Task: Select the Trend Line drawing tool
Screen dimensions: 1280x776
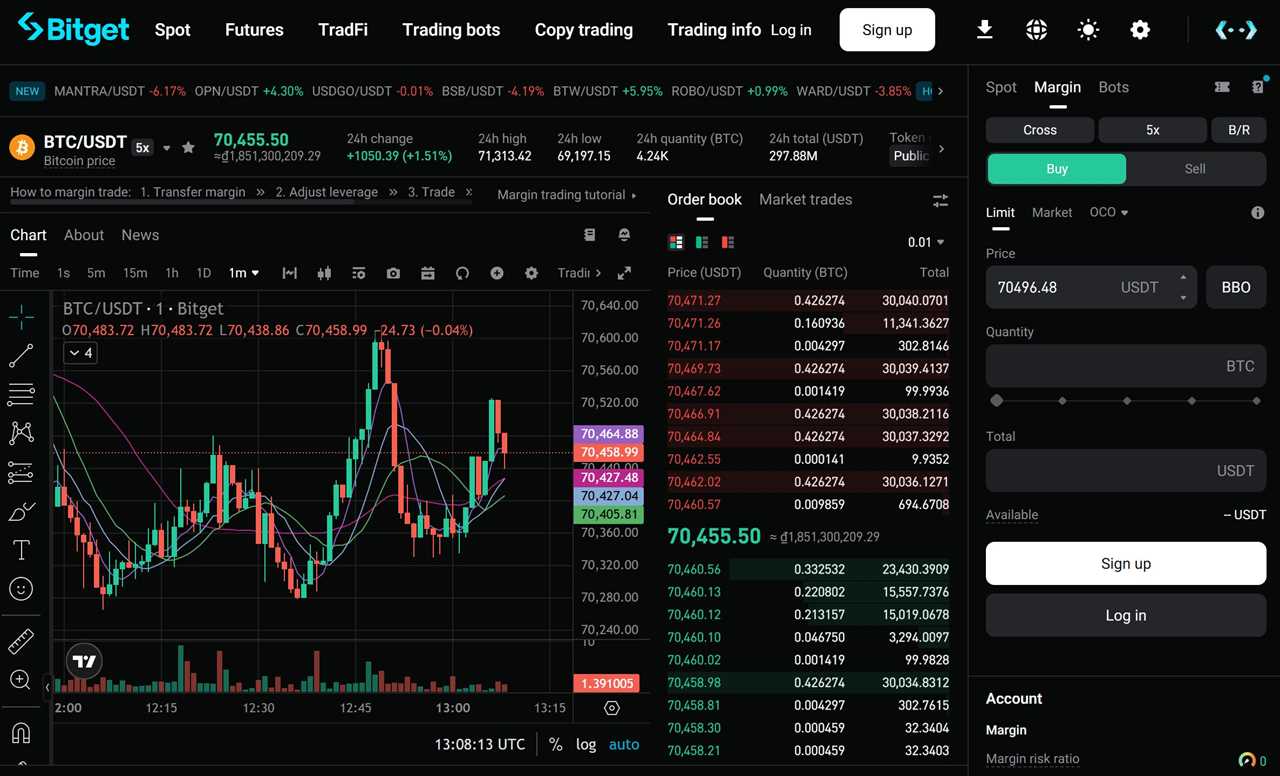Action: [x=21, y=355]
